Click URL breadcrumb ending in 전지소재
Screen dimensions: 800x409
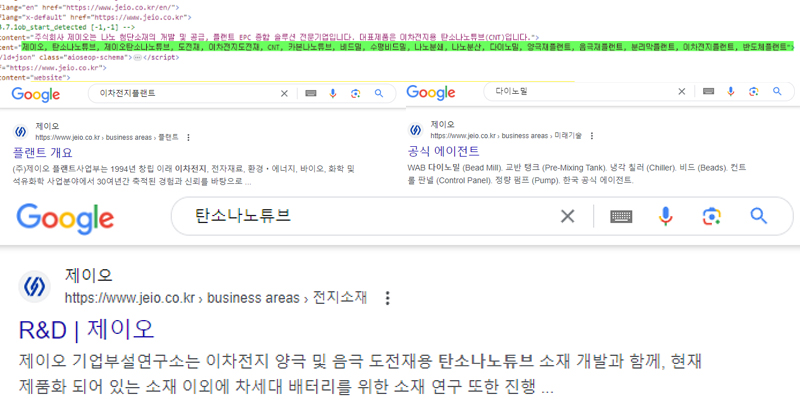[215, 298]
